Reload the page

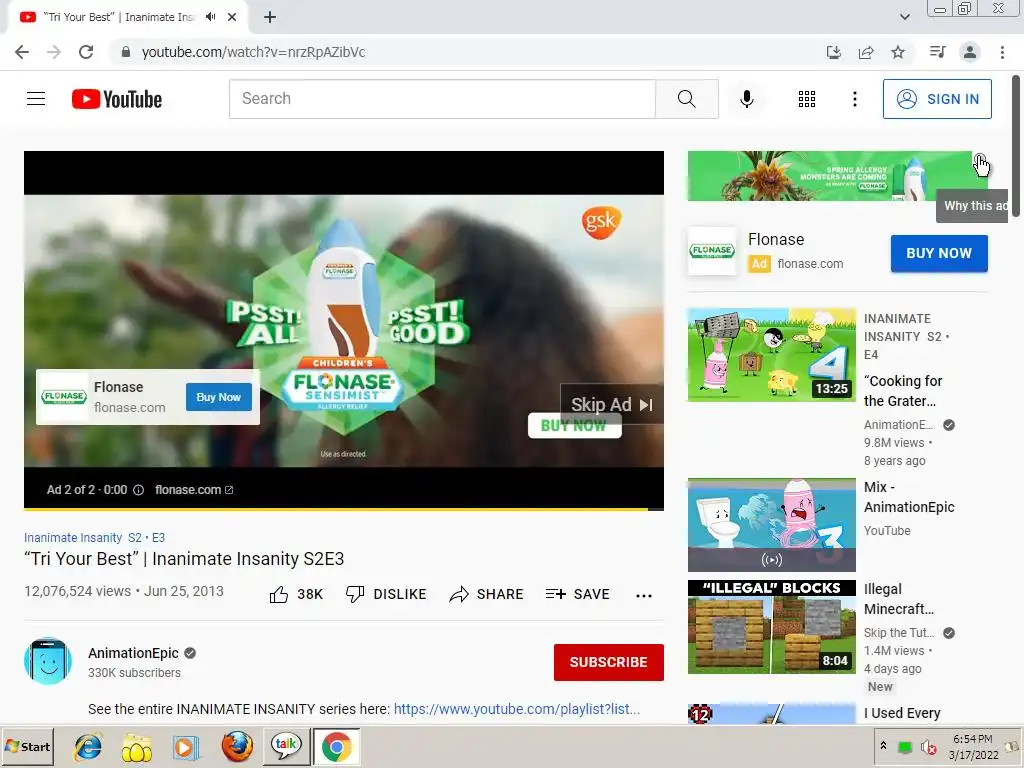86,52
